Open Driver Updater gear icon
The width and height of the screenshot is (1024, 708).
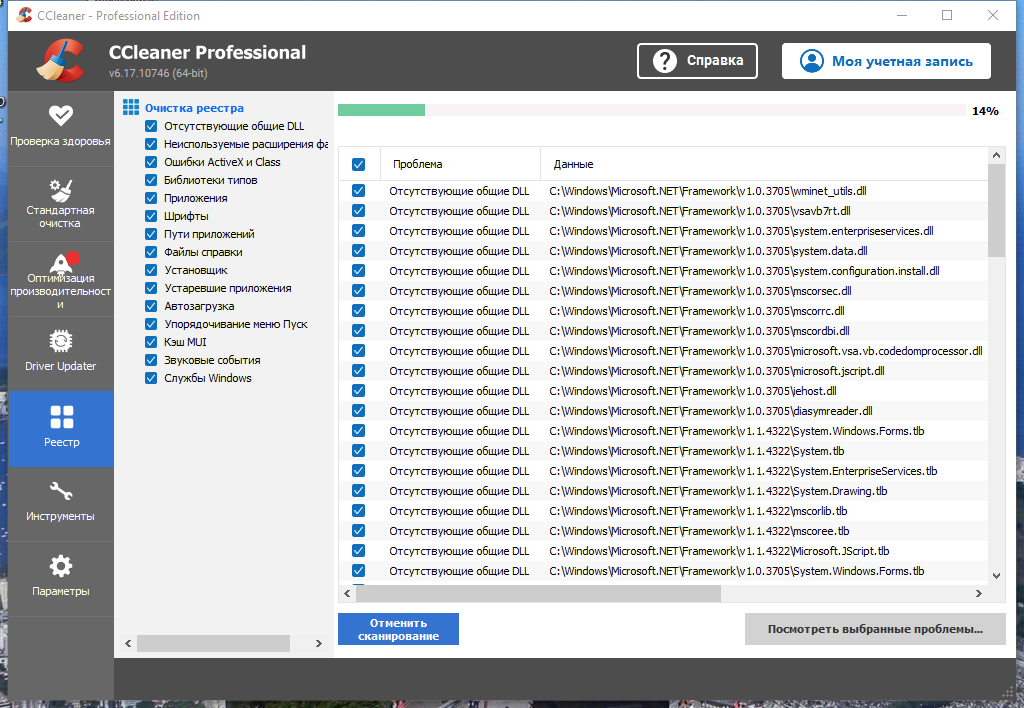(x=61, y=341)
